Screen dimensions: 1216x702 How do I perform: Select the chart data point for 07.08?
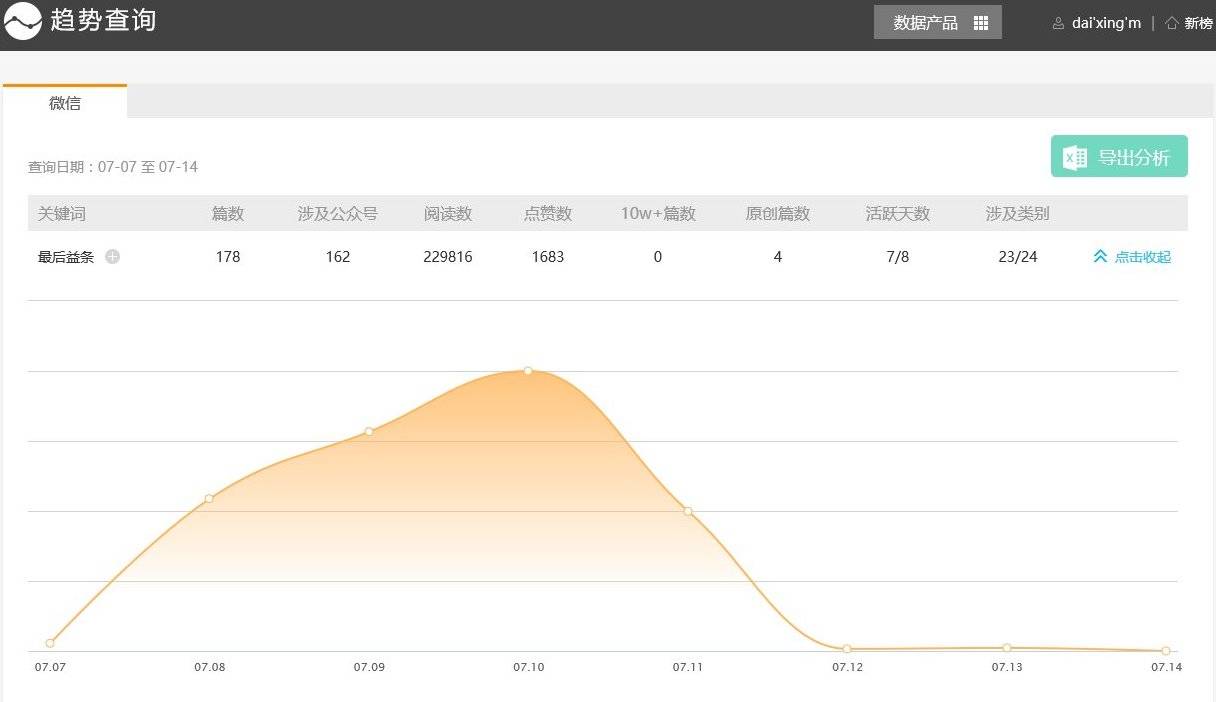209,498
